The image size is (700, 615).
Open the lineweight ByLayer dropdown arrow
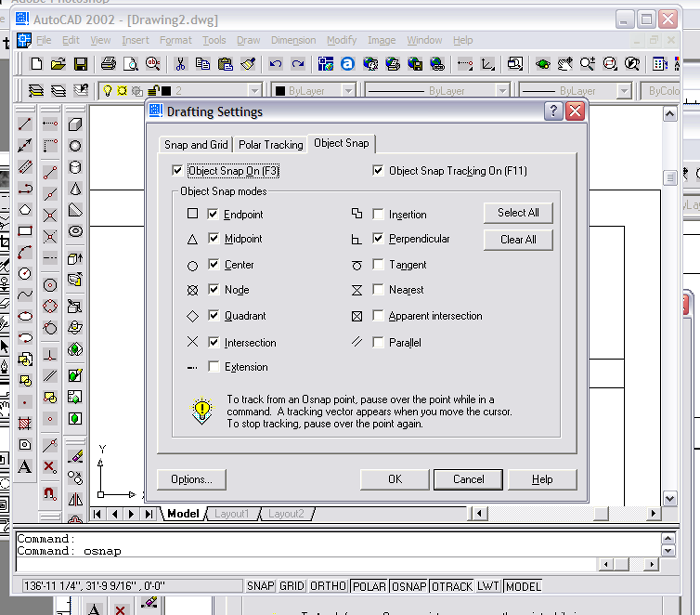point(624,91)
